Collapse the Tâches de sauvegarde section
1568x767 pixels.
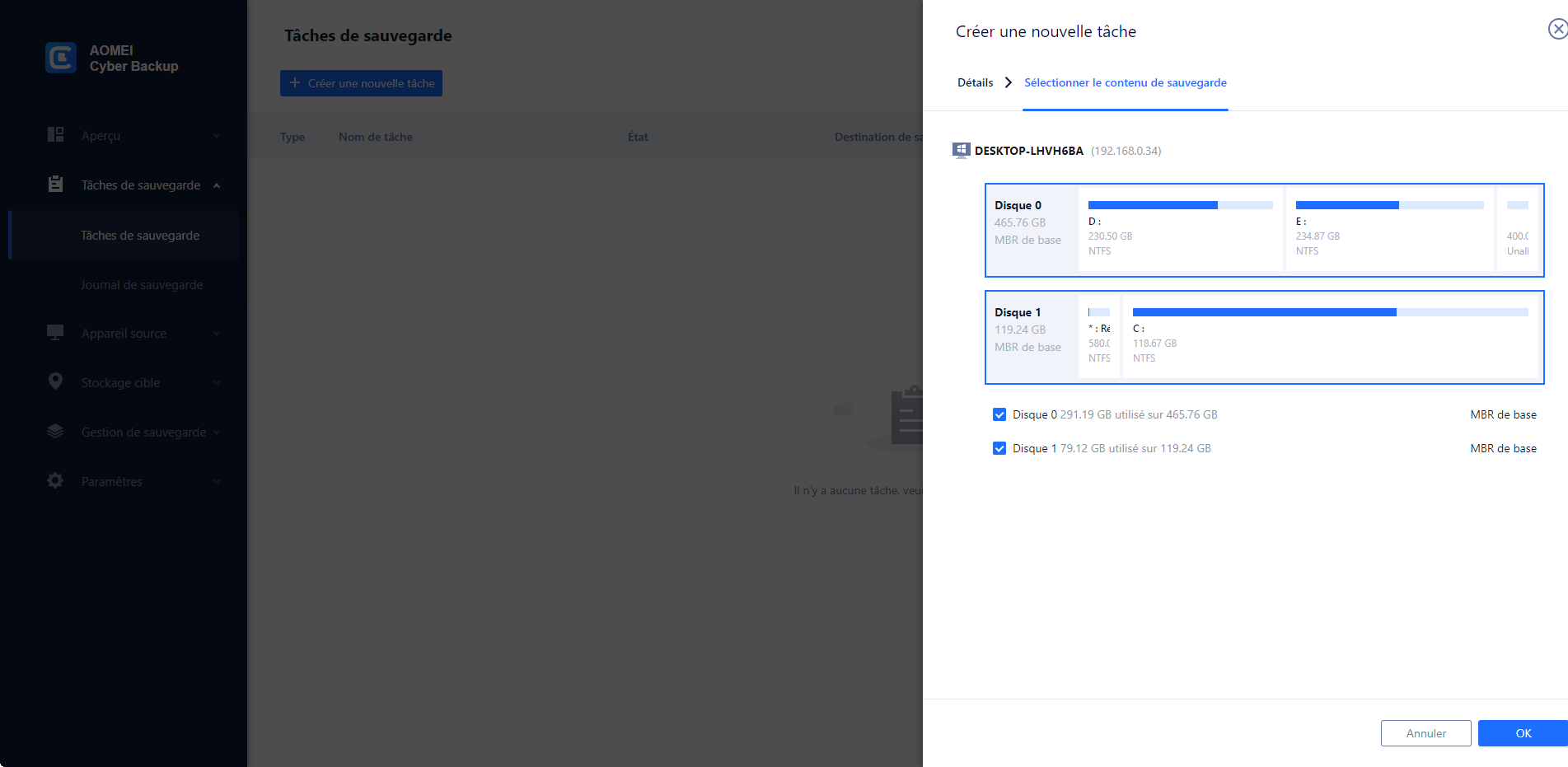click(217, 185)
